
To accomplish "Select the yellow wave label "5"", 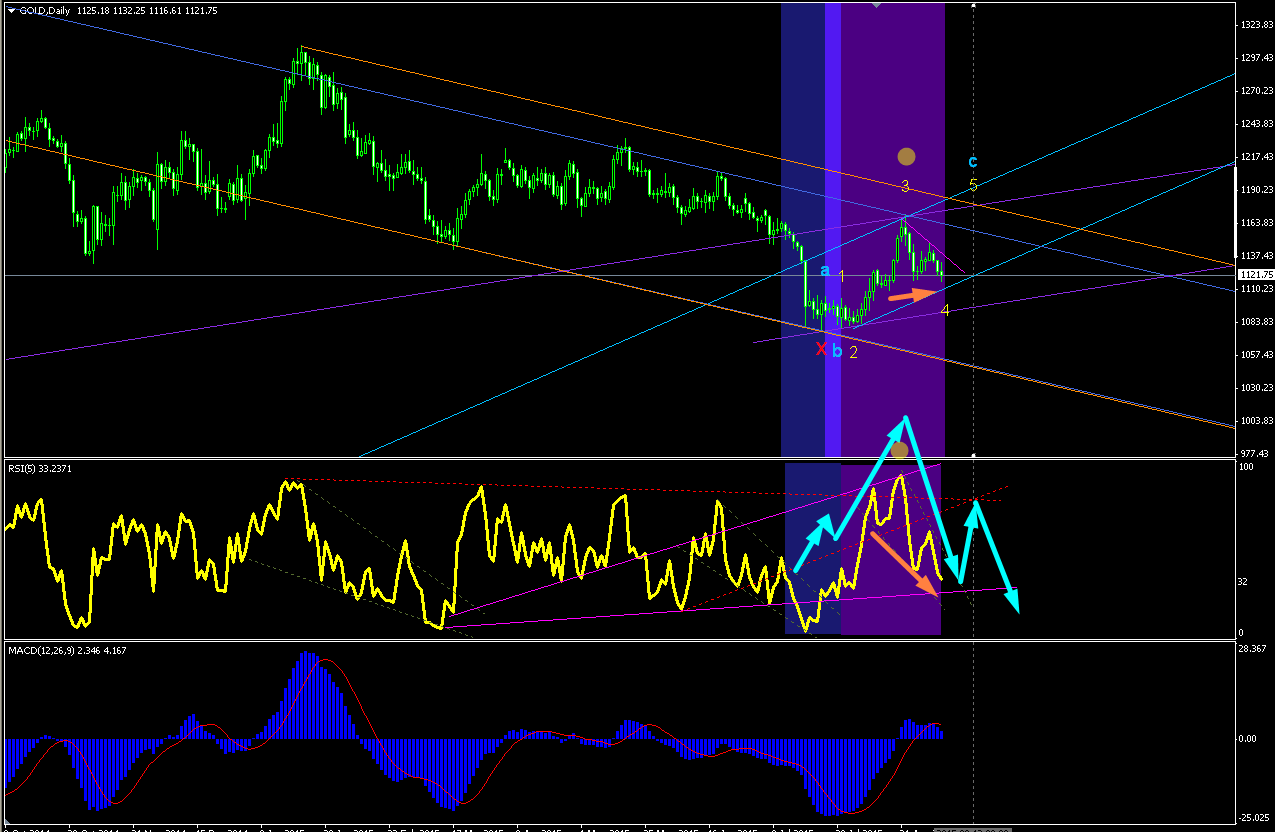I will pyautogui.click(x=973, y=185).
